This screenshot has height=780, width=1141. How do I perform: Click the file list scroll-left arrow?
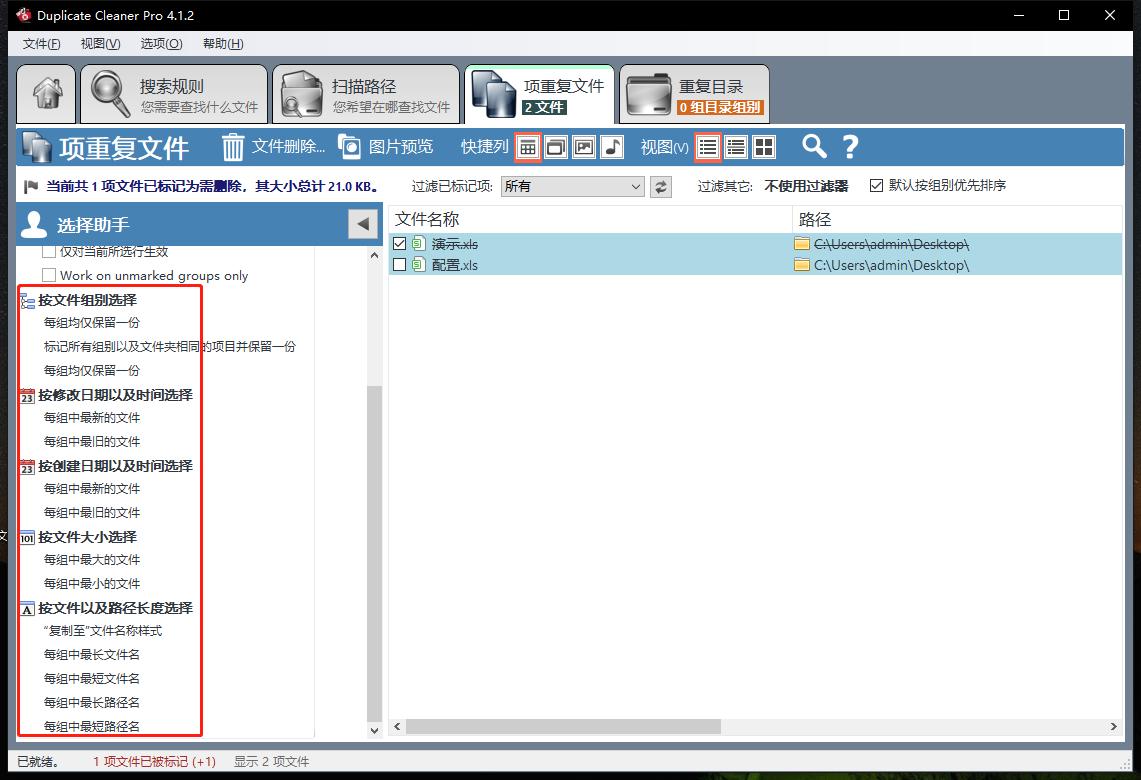[x=397, y=726]
